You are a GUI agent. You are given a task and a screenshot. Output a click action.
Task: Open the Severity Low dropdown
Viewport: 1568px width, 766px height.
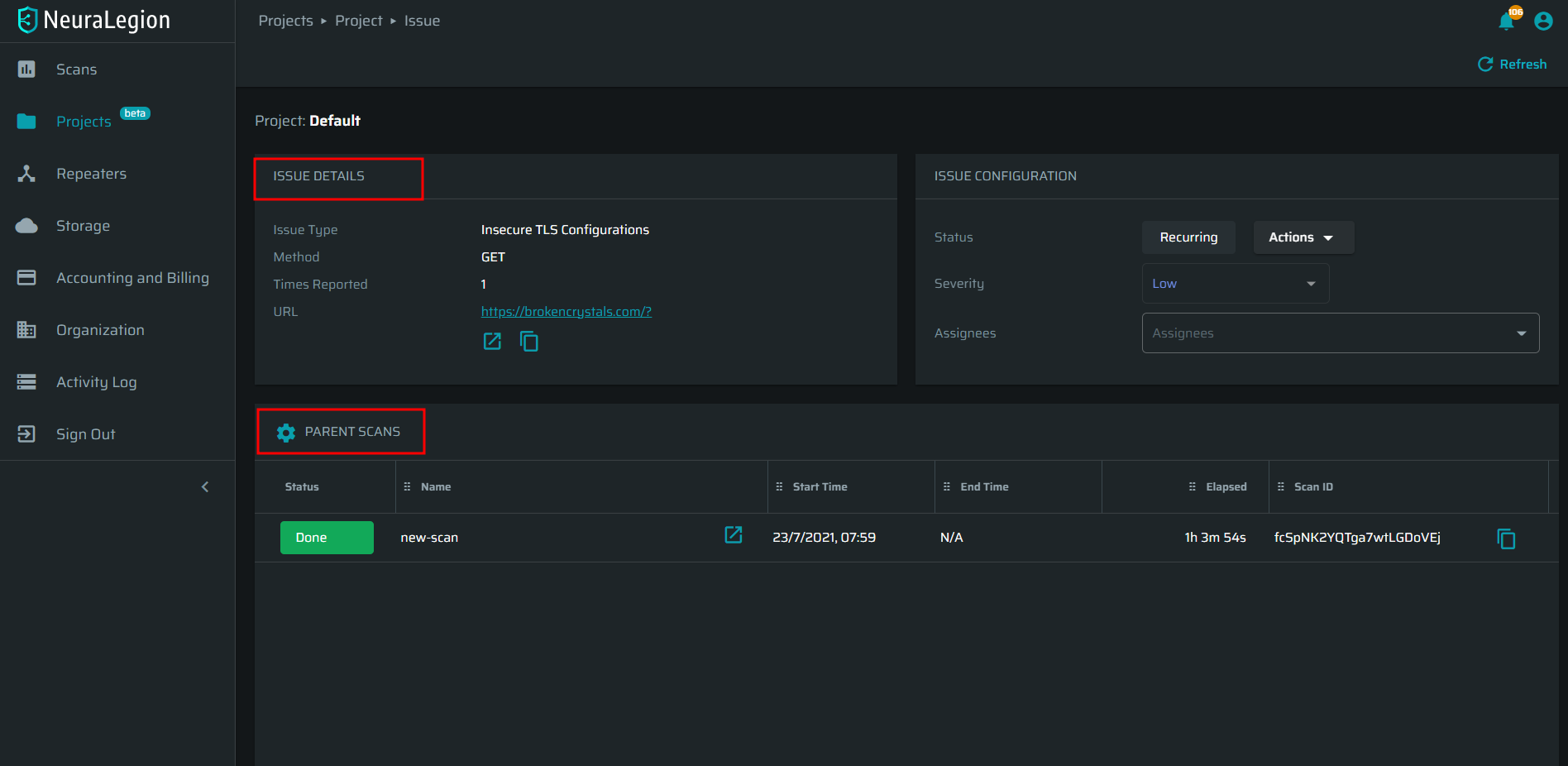click(x=1236, y=284)
